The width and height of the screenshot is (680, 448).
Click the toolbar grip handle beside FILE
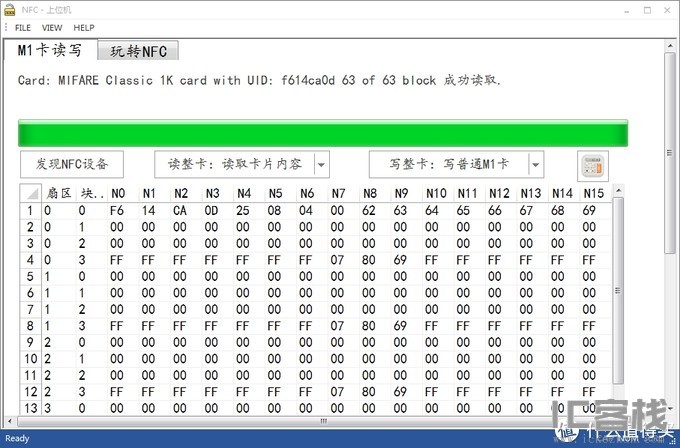coord(6,28)
